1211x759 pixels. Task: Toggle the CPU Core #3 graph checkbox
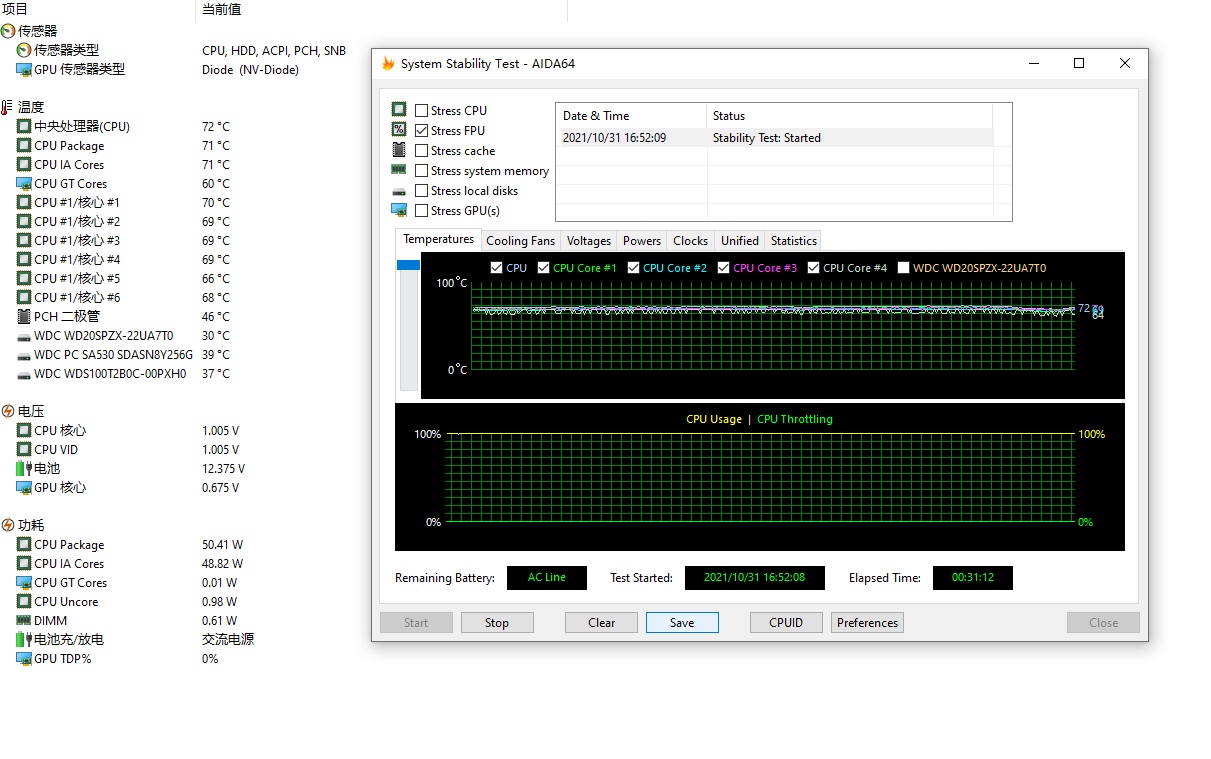tap(724, 268)
